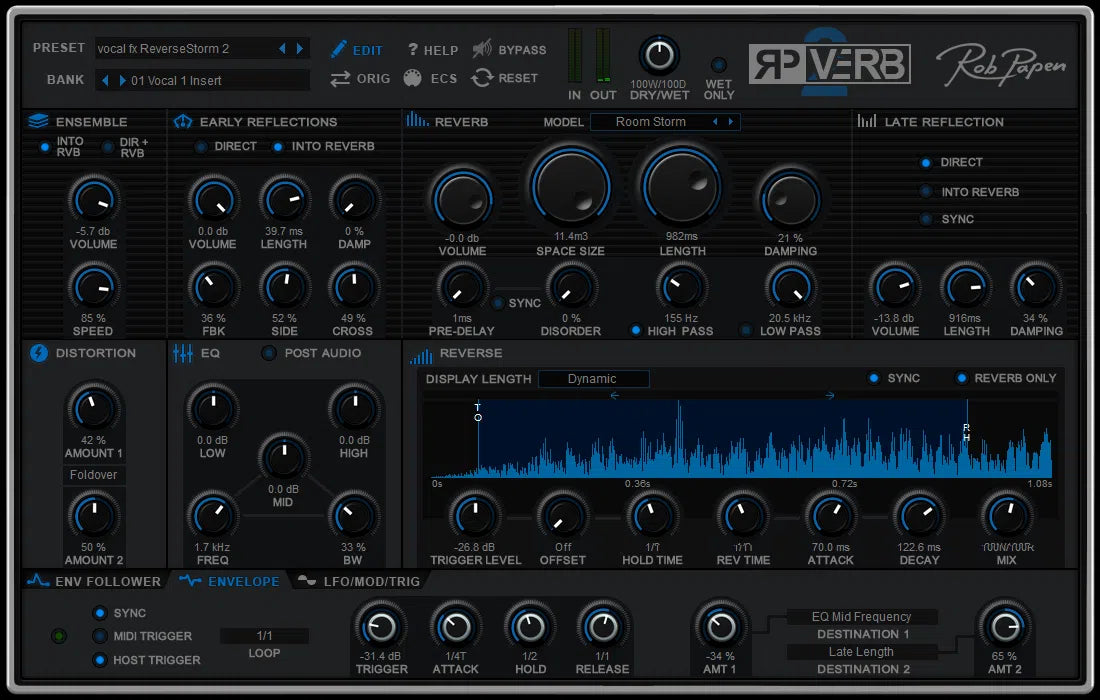This screenshot has height=700, width=1100.
Task: Adjust the DRY/WET knob
Action: point(659,55)
